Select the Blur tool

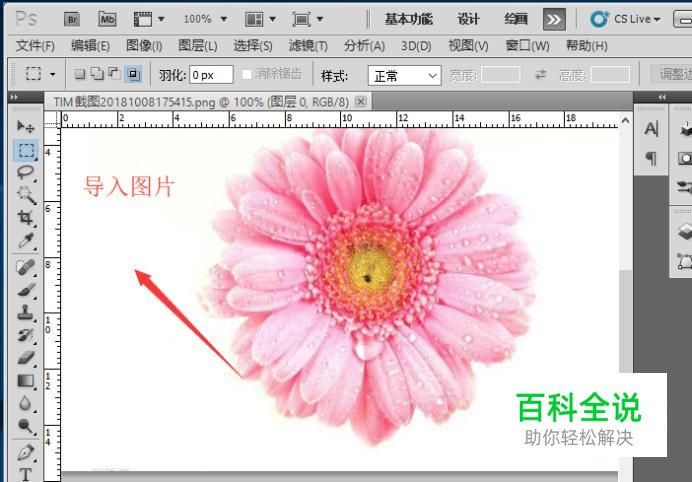(x=26, y=403)
